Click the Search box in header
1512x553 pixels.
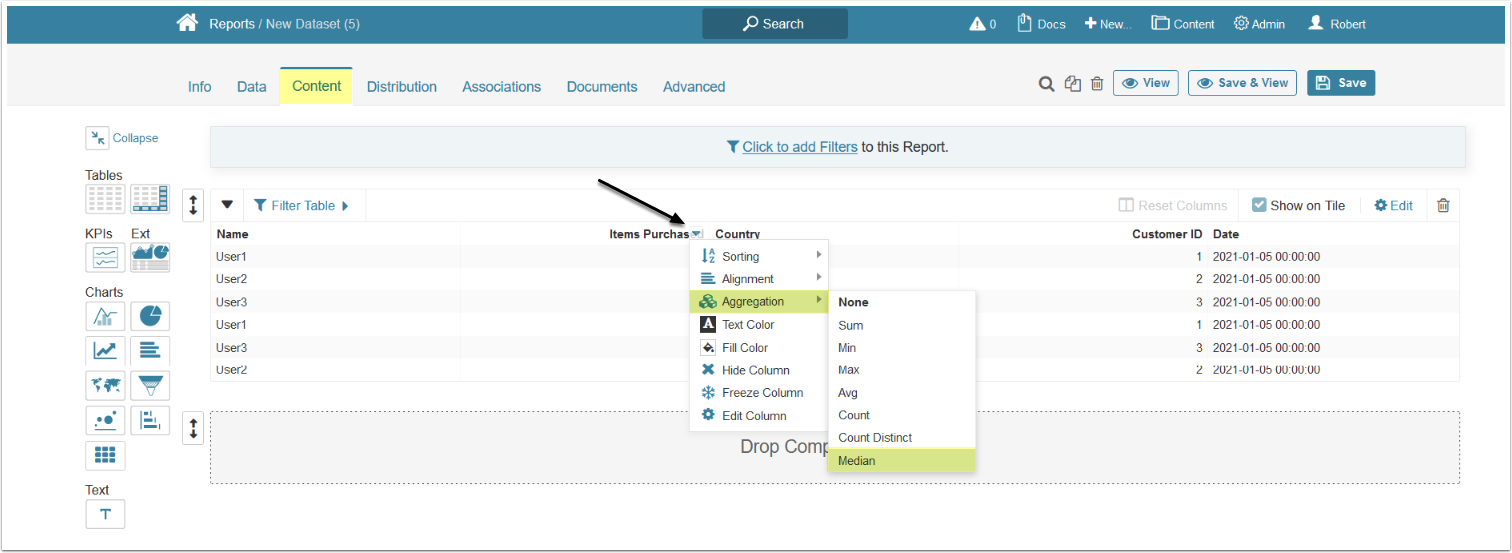[775, 24]
